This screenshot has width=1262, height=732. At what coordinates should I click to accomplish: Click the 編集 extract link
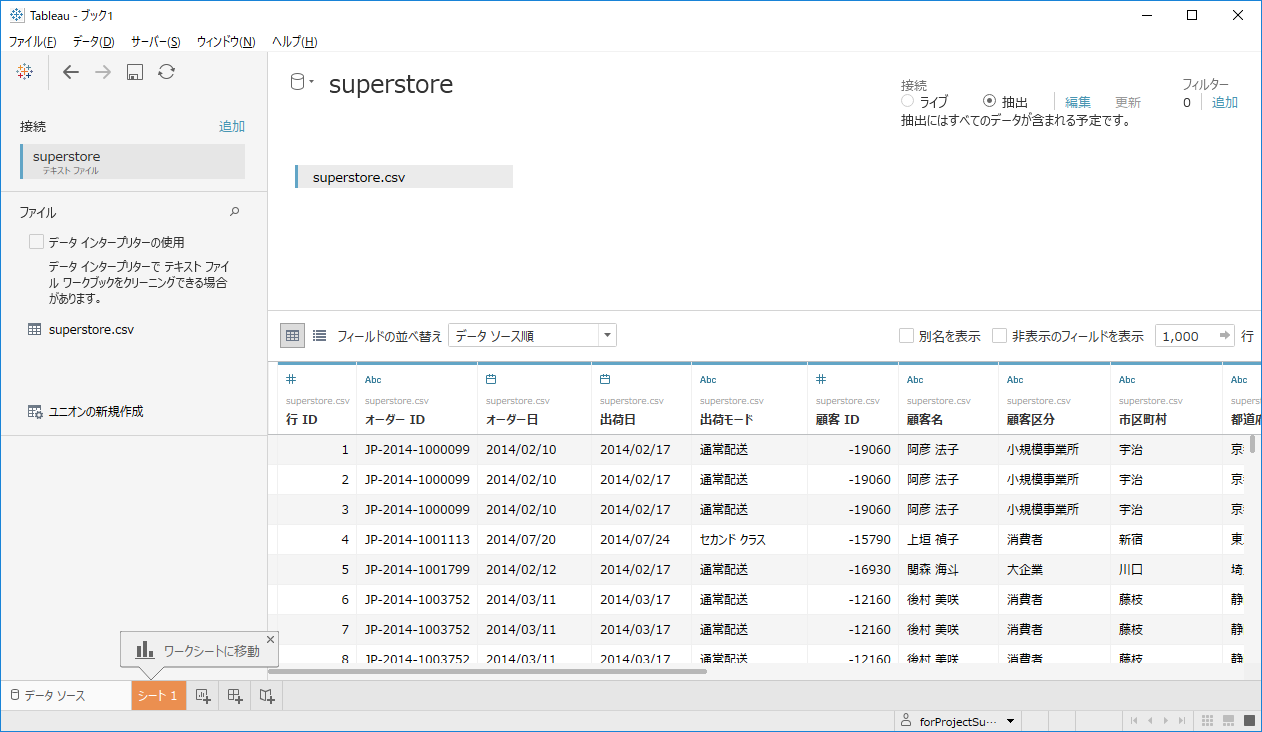click(x=1078, y=102)
